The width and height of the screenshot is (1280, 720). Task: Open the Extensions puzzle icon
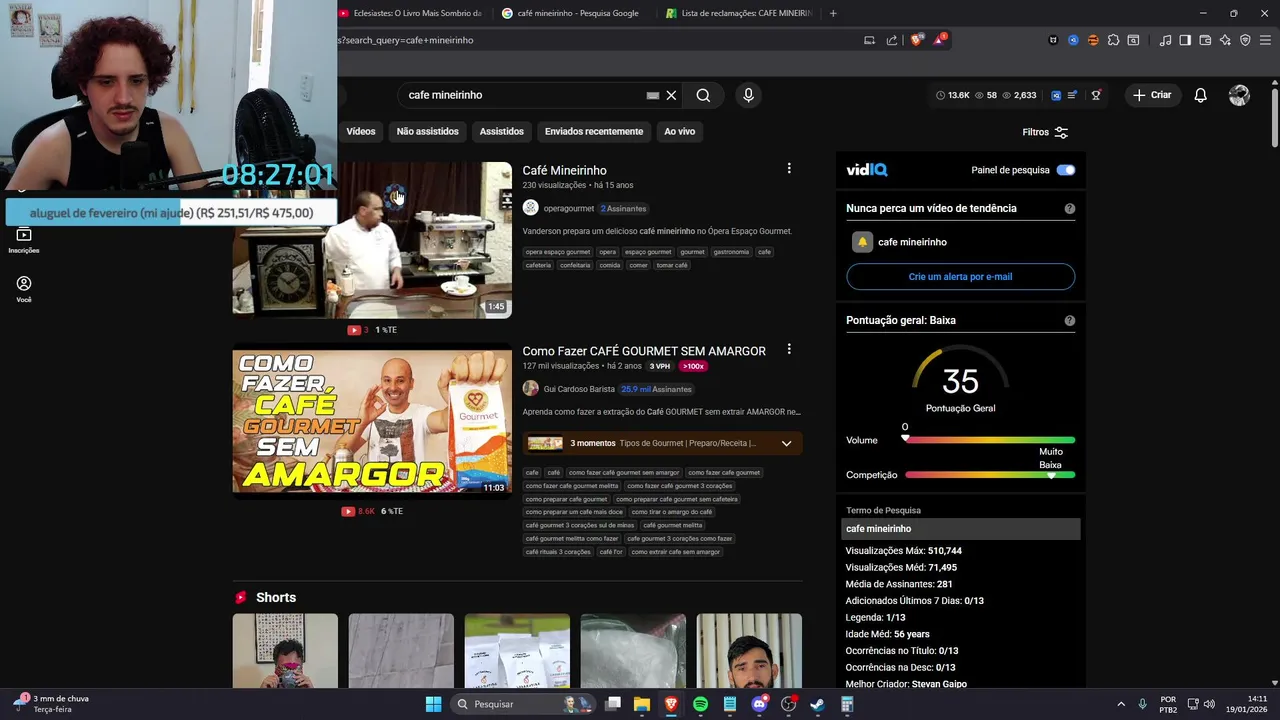[x=1113, y=40]
